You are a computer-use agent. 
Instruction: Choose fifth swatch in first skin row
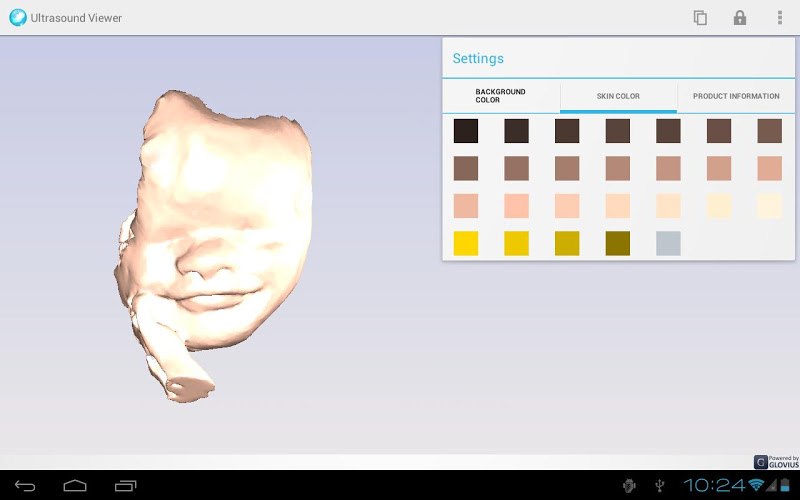(x=668, y=131)
